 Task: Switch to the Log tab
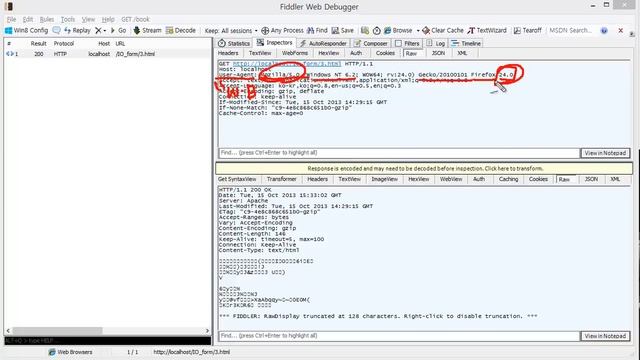(436, 43)
